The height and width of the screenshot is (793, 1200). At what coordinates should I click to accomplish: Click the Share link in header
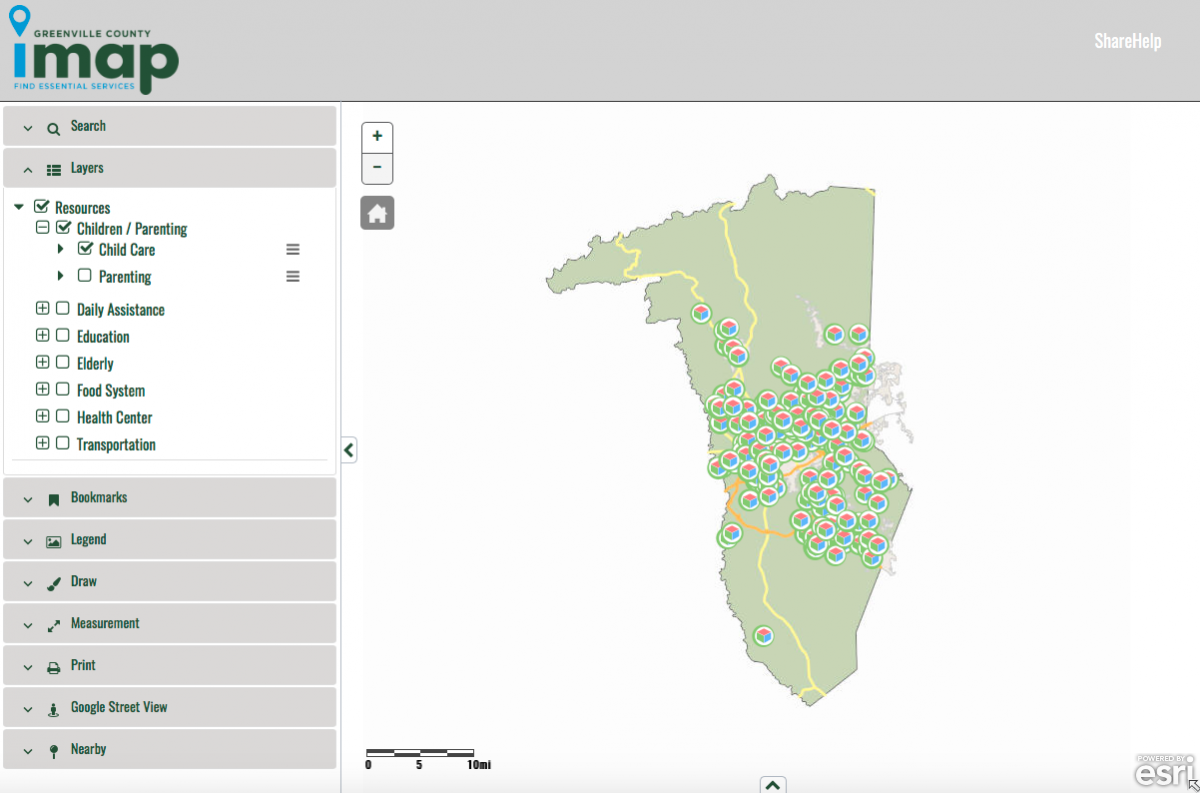[x=1111, y=41]
